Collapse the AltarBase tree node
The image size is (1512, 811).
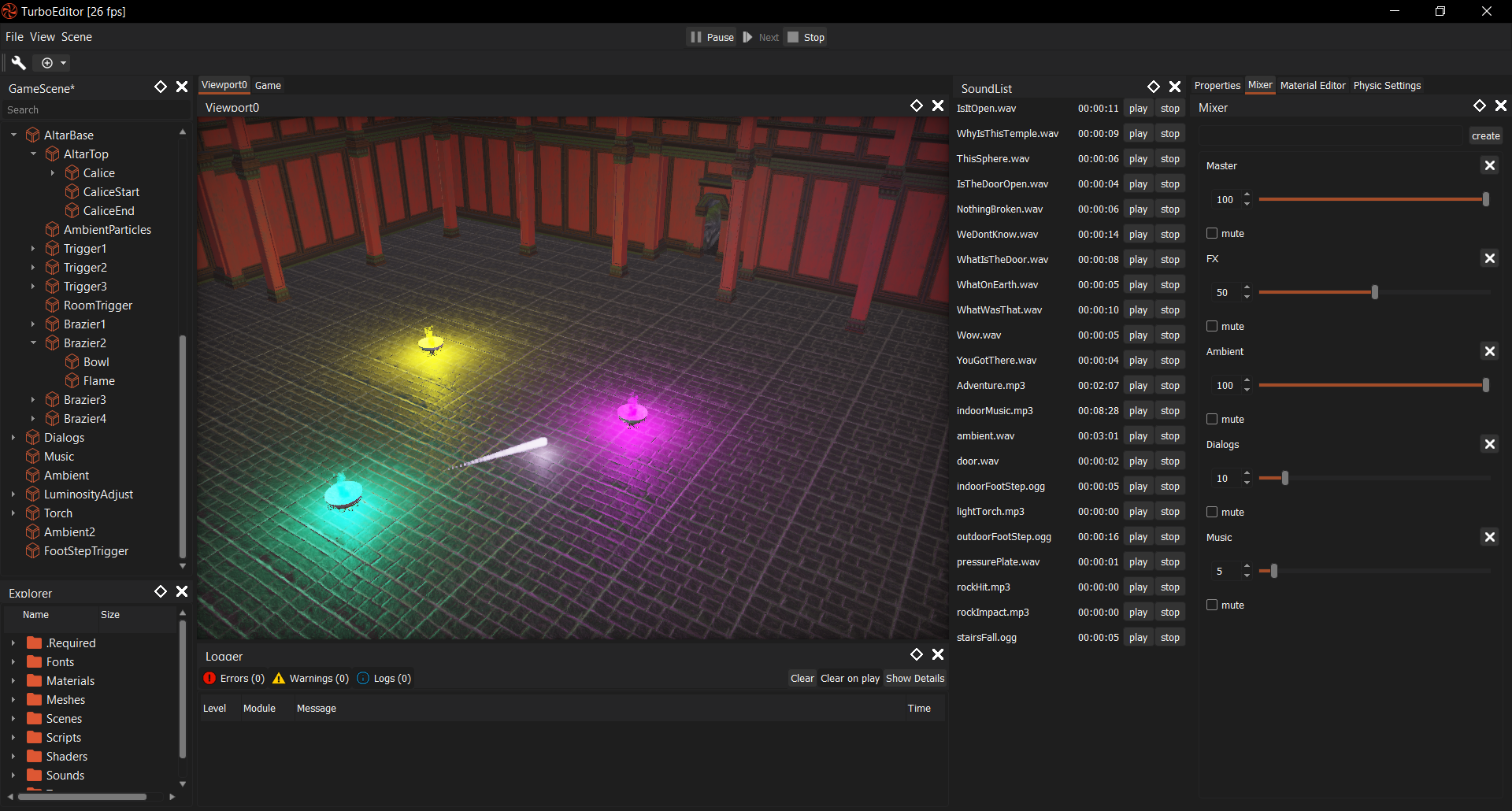[x=13, y=135]
